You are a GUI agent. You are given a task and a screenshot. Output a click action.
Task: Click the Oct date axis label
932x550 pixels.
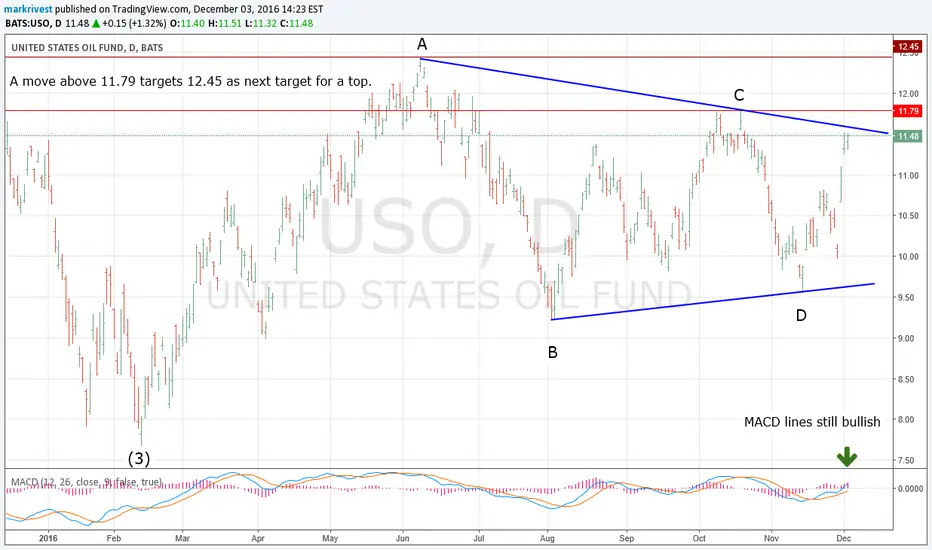pyautogui.click(x=699, y=538)
